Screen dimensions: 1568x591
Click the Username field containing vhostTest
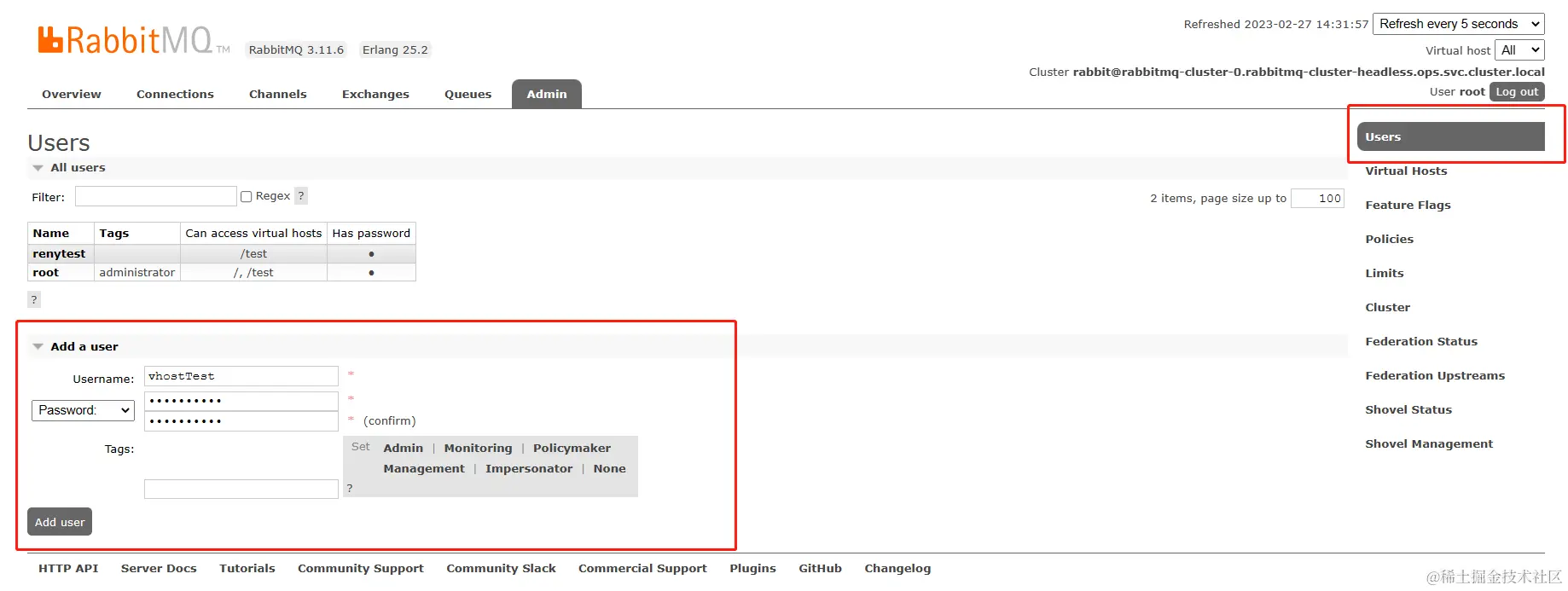241,376
